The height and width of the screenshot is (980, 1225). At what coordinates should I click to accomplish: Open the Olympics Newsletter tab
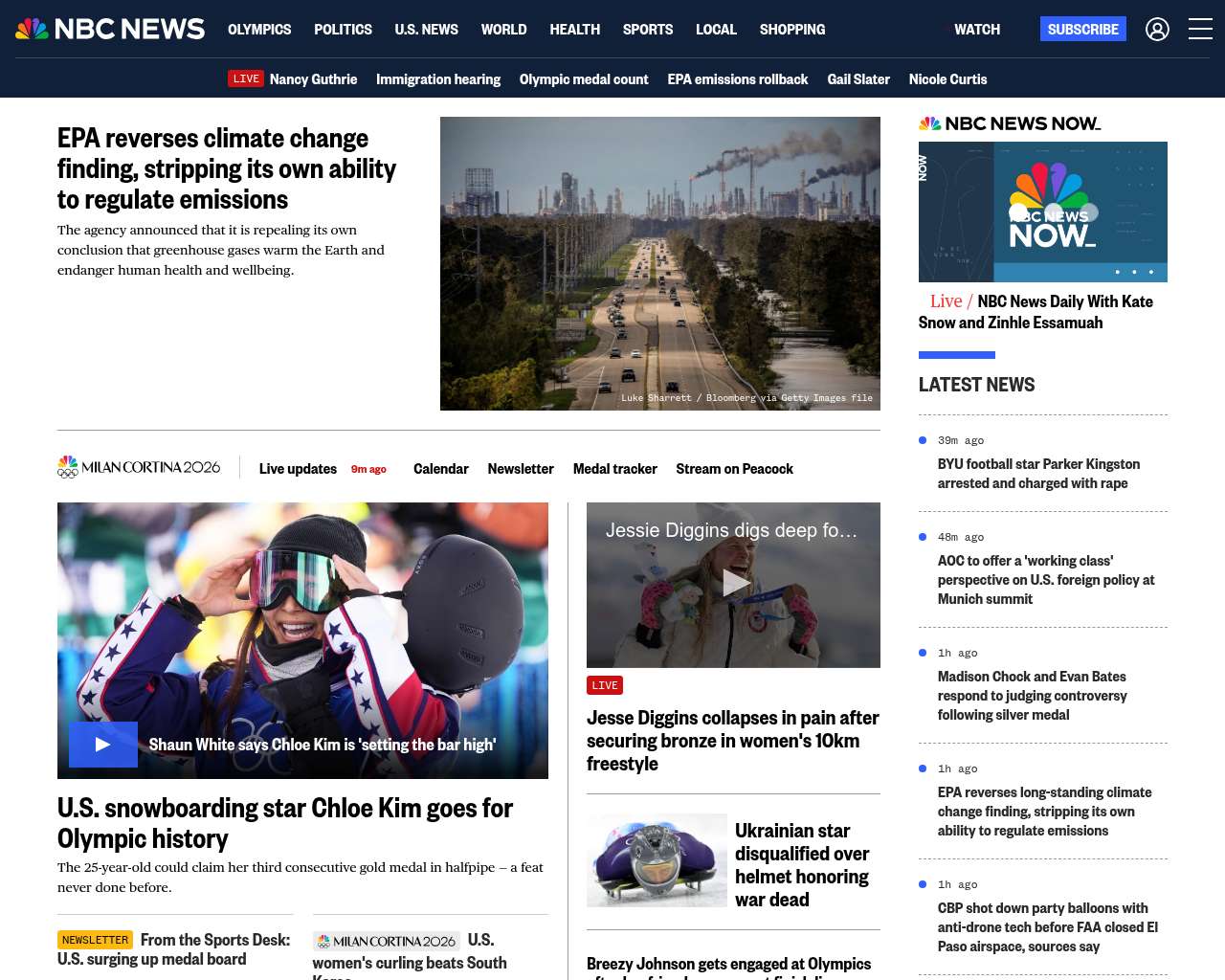(x=521, y=469)
